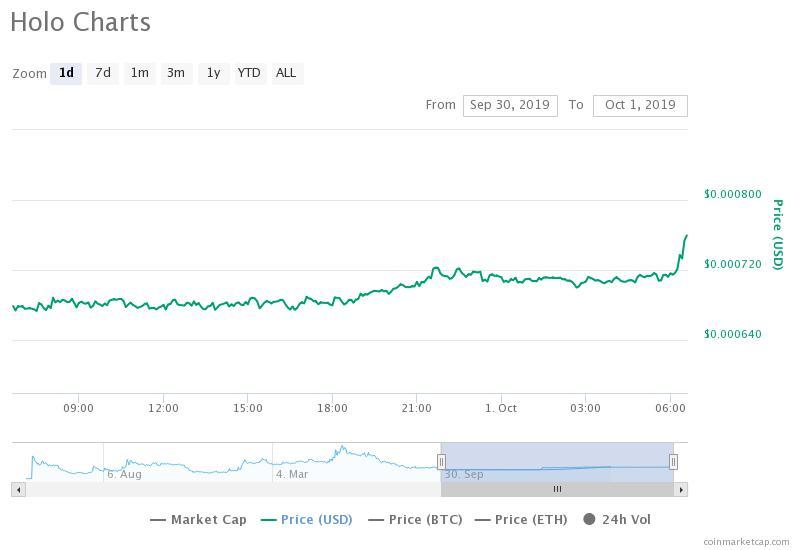Image resolution: width=800 pixels, height=550 pixels.
Task: Toggle Market Cap series in legend
Action: (x=198, y=519)
